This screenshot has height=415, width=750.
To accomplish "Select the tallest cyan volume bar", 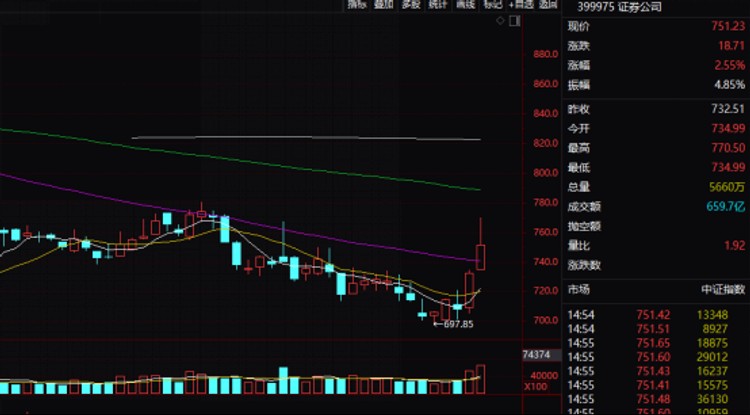I will pos(283,381).
